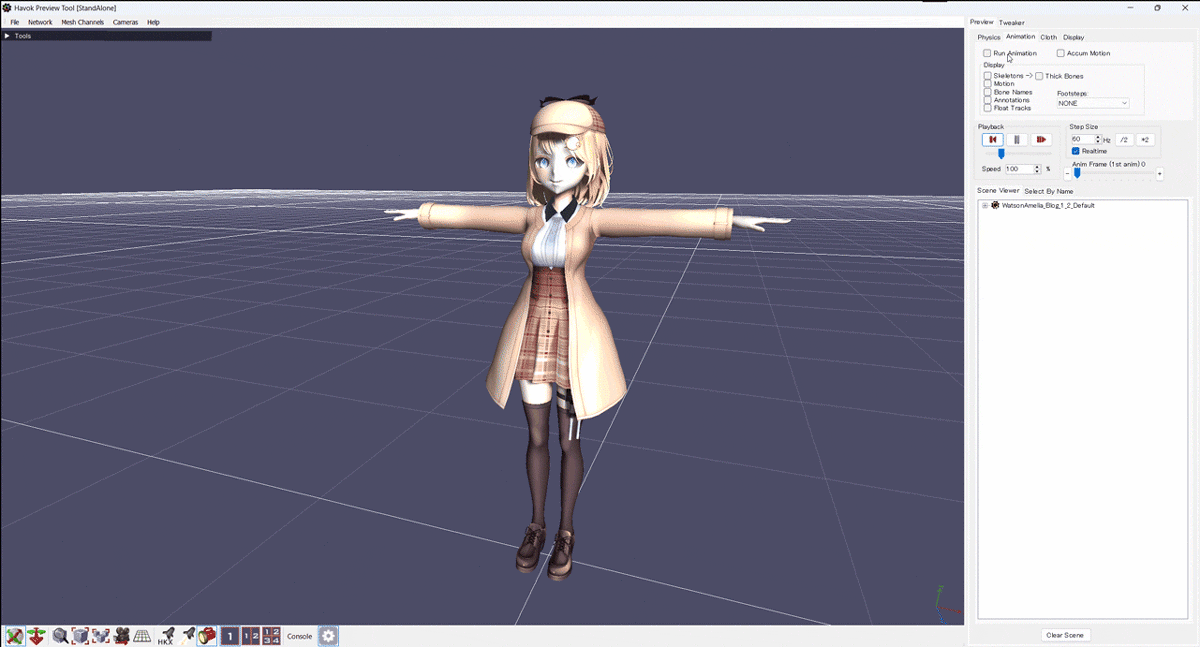The image size is (1200, 647).
Task: Check the Motion display option
Action: tap(987, 84)
